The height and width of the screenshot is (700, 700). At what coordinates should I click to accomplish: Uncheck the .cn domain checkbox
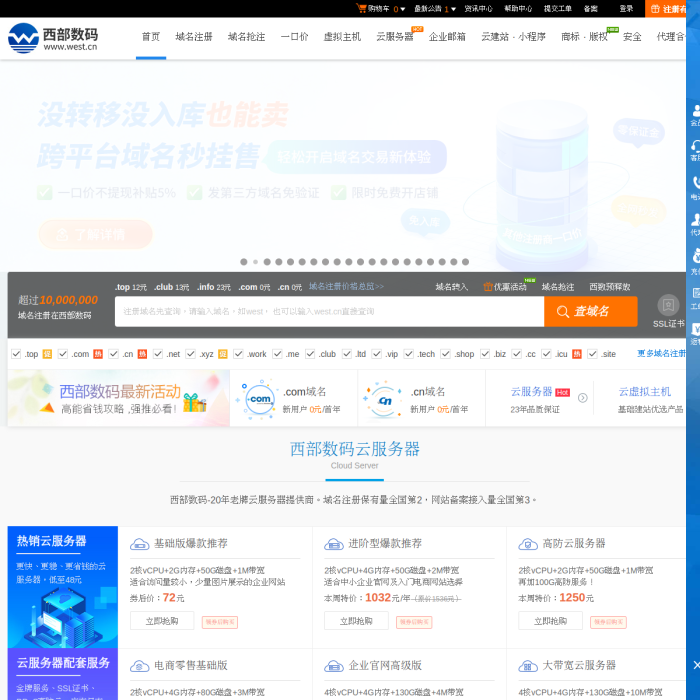[113, 354]
